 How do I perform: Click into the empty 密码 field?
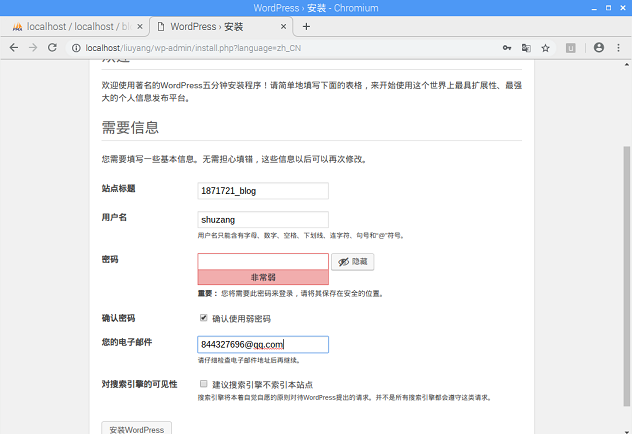263,262
